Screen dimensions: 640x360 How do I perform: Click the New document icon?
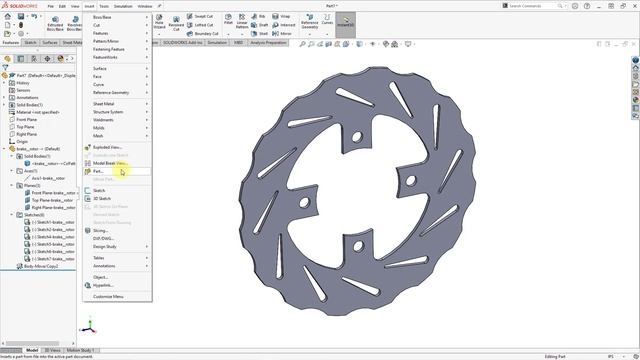7,25
